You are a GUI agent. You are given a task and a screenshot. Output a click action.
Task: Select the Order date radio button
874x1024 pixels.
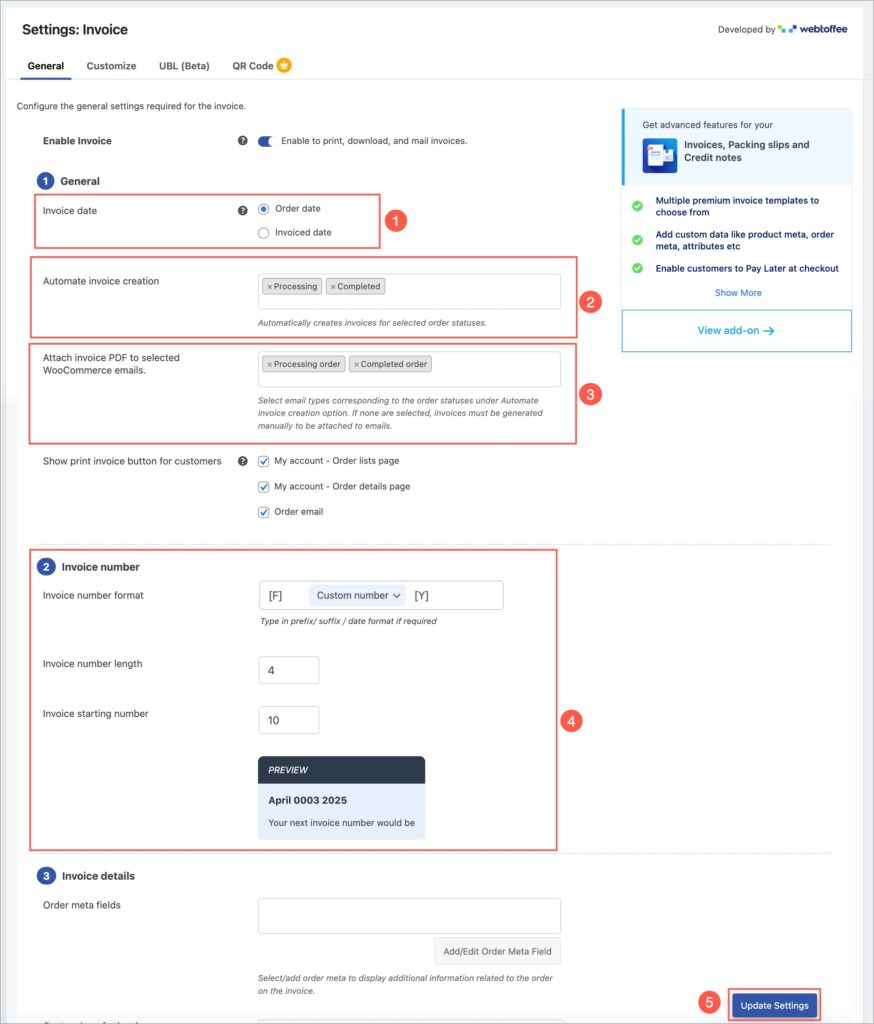coord(263,209)
